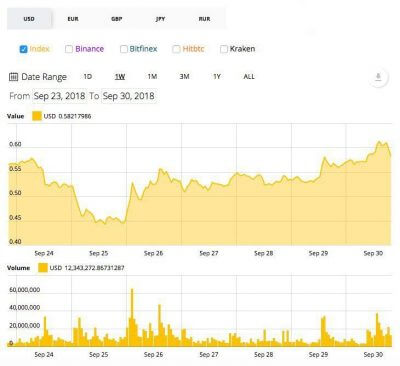Screen dimensions: 400x366
Task: Check the Hitbtc exchange box
Action: point(176,49)
